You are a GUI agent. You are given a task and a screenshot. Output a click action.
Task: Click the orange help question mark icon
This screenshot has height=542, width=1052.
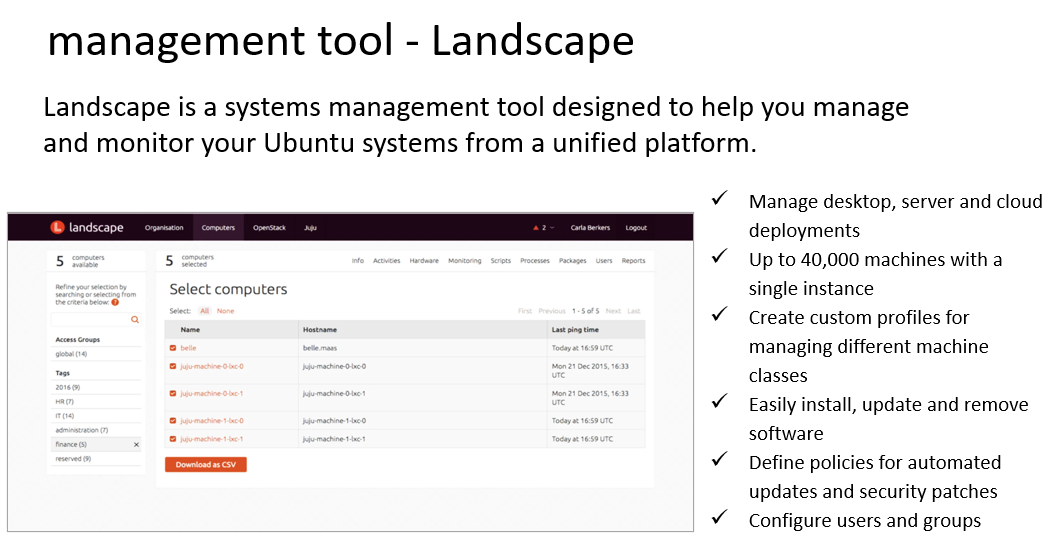click(x=115, y=303)
